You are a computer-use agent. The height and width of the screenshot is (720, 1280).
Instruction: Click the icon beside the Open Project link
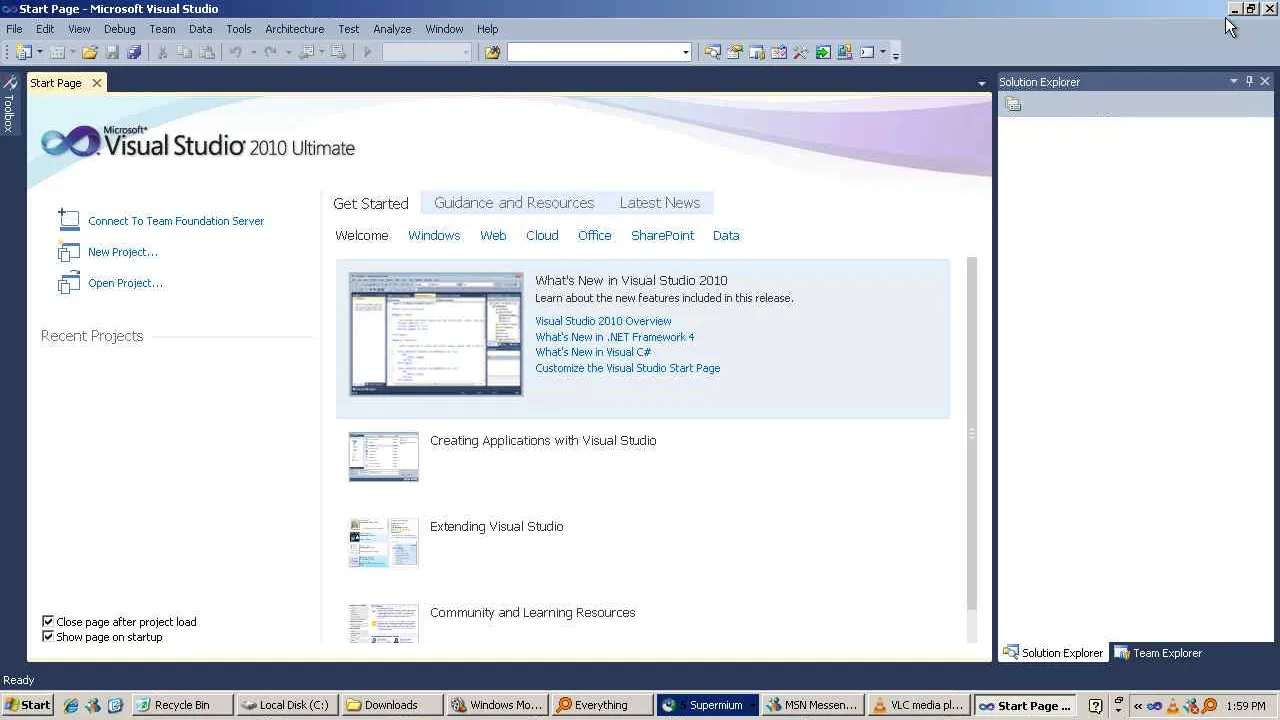(68, 283)
